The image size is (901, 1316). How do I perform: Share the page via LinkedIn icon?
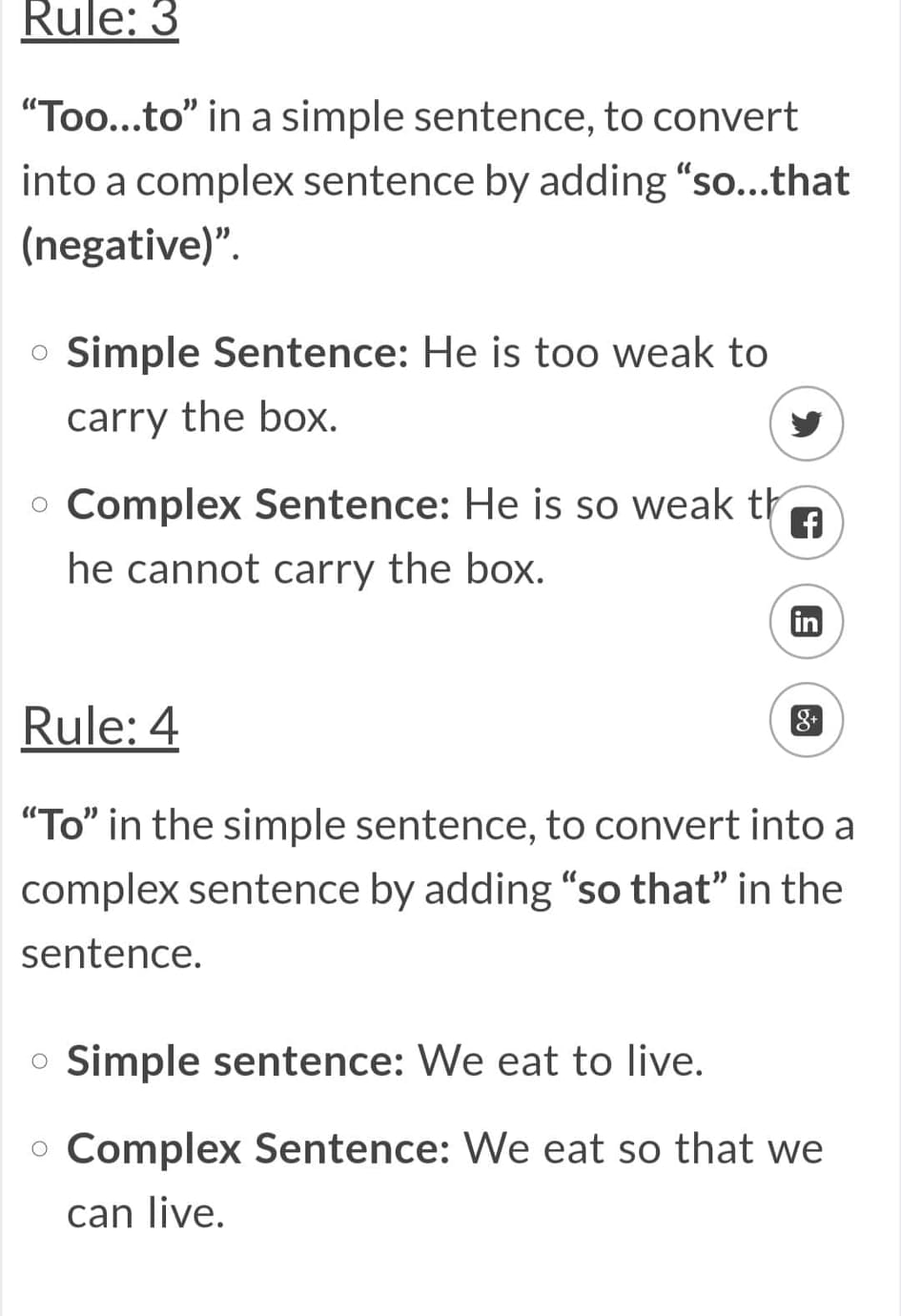(807, 622)
